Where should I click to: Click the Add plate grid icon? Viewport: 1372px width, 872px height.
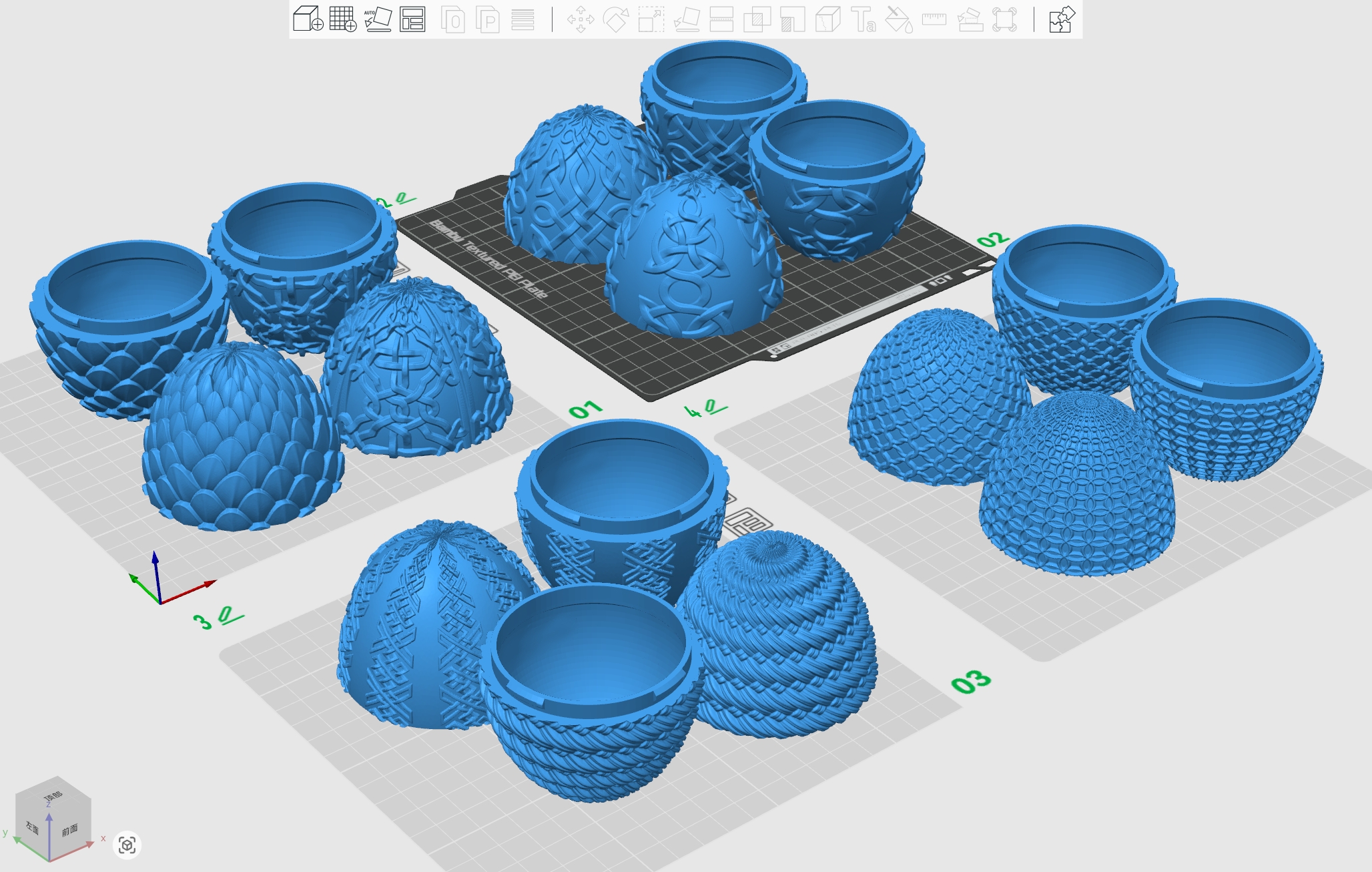[343, 19]
